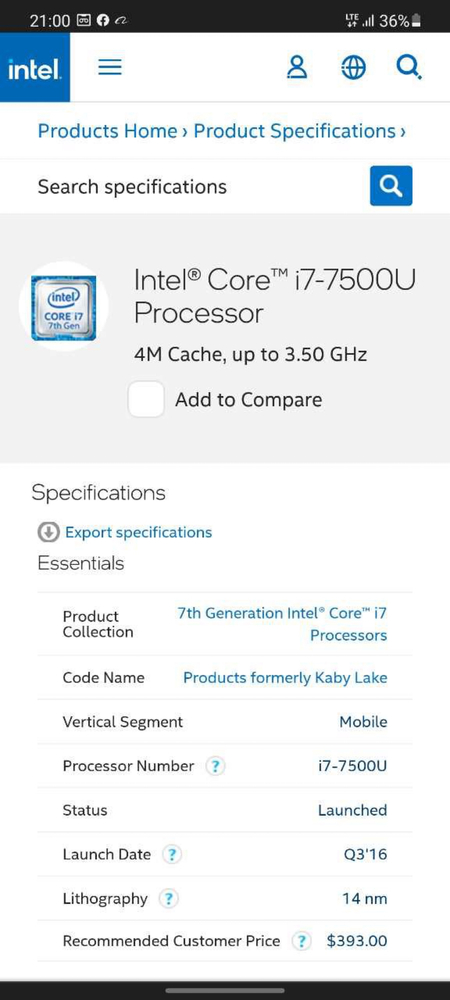Viewport: 450px width, 1000px height.
Task: Tap the battery indicator in status bar
Action: 416,21
